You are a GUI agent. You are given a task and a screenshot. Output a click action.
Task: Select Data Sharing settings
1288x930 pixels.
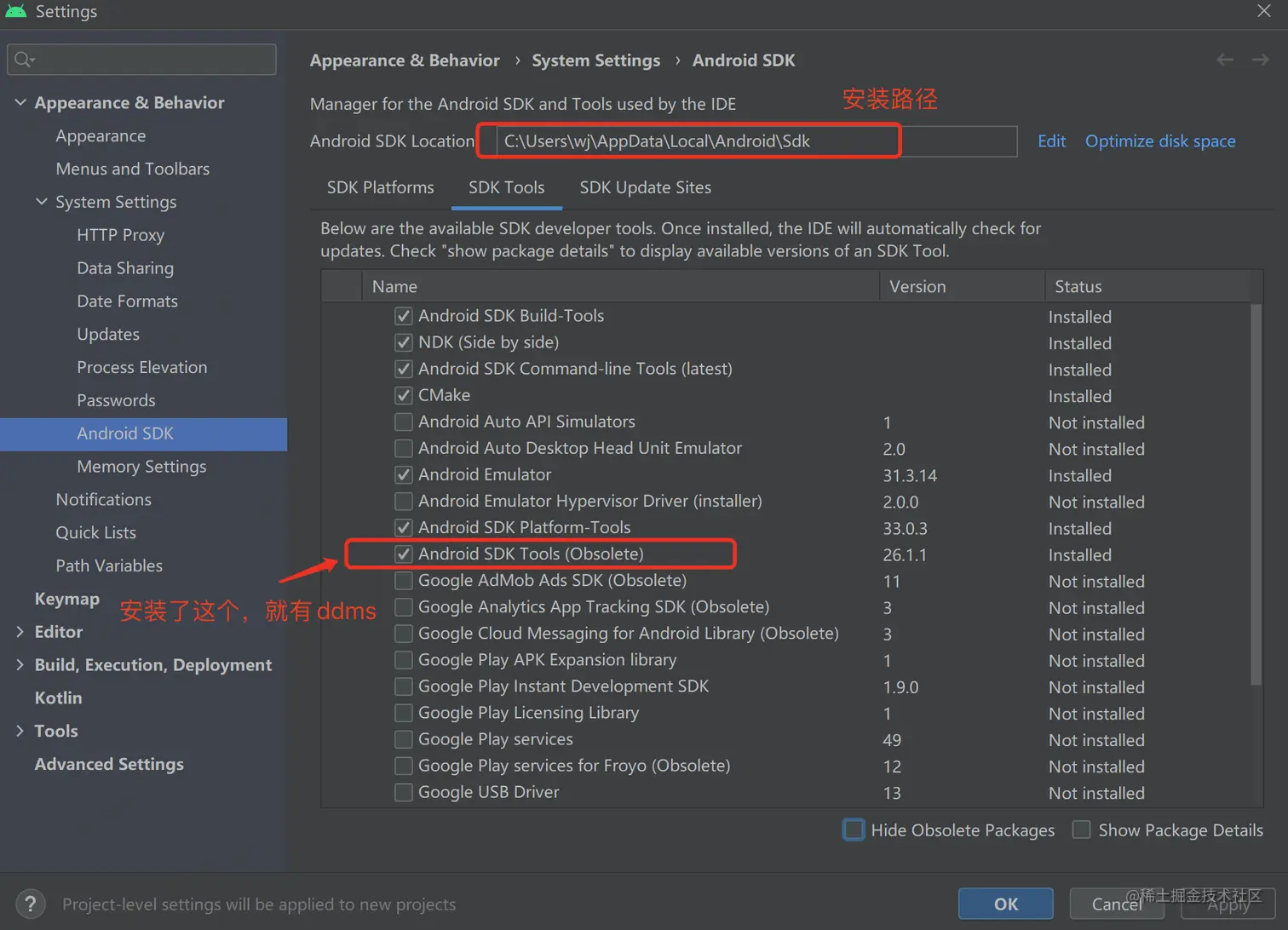coord(125,268)
